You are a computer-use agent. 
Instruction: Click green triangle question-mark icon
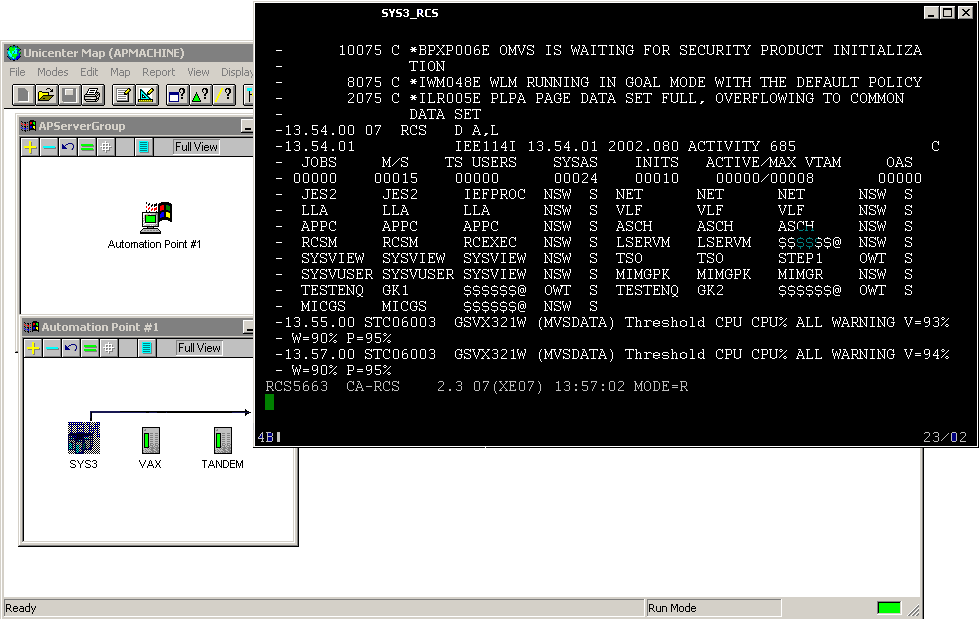coord(201,95)
